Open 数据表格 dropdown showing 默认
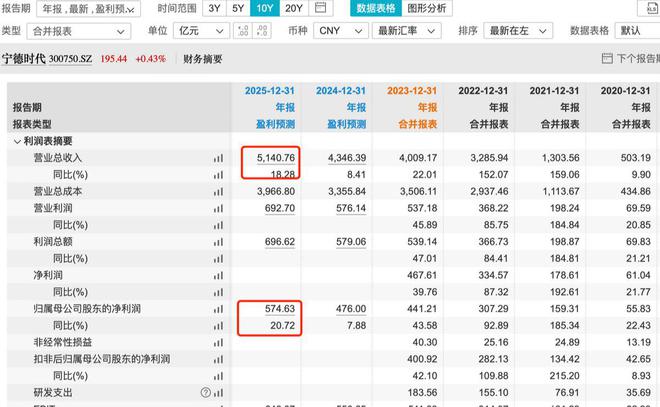Viewport: 660px width, 407px height. [x=637, y=31]
